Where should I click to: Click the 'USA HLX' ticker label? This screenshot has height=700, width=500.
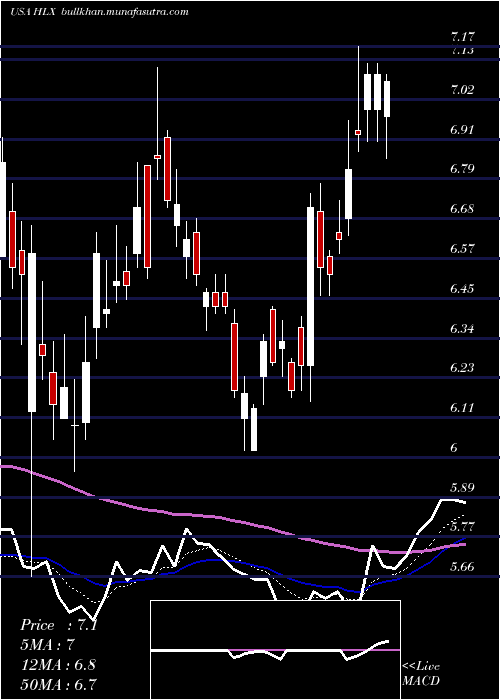(x=33, y=12)
